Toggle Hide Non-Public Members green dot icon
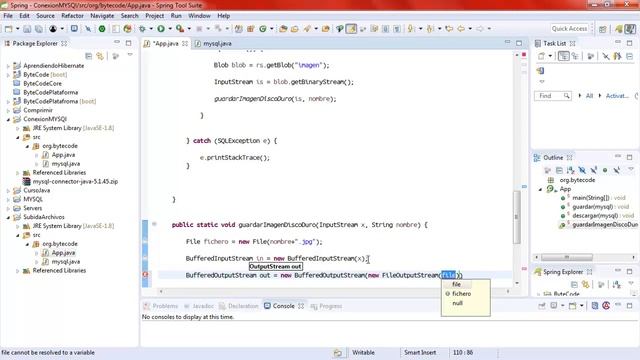The width and height of the screenshot is (640, 360). point(605,170)
